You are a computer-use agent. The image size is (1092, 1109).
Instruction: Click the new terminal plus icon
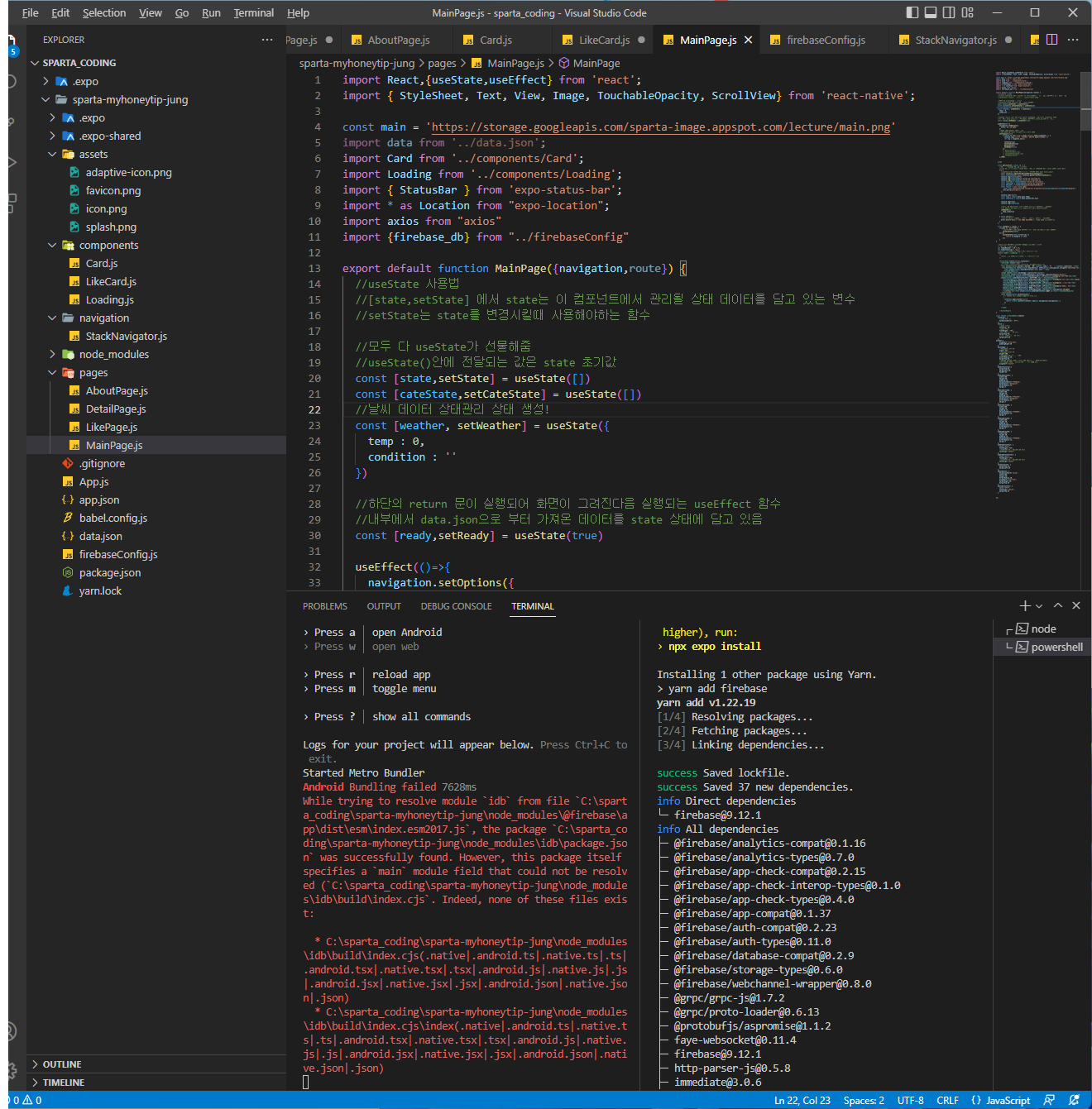coord(1025,606)
